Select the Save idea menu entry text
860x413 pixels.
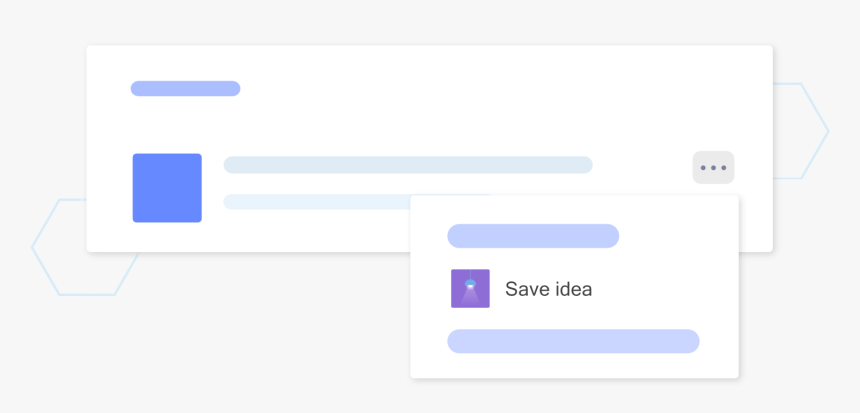point(548,289)
